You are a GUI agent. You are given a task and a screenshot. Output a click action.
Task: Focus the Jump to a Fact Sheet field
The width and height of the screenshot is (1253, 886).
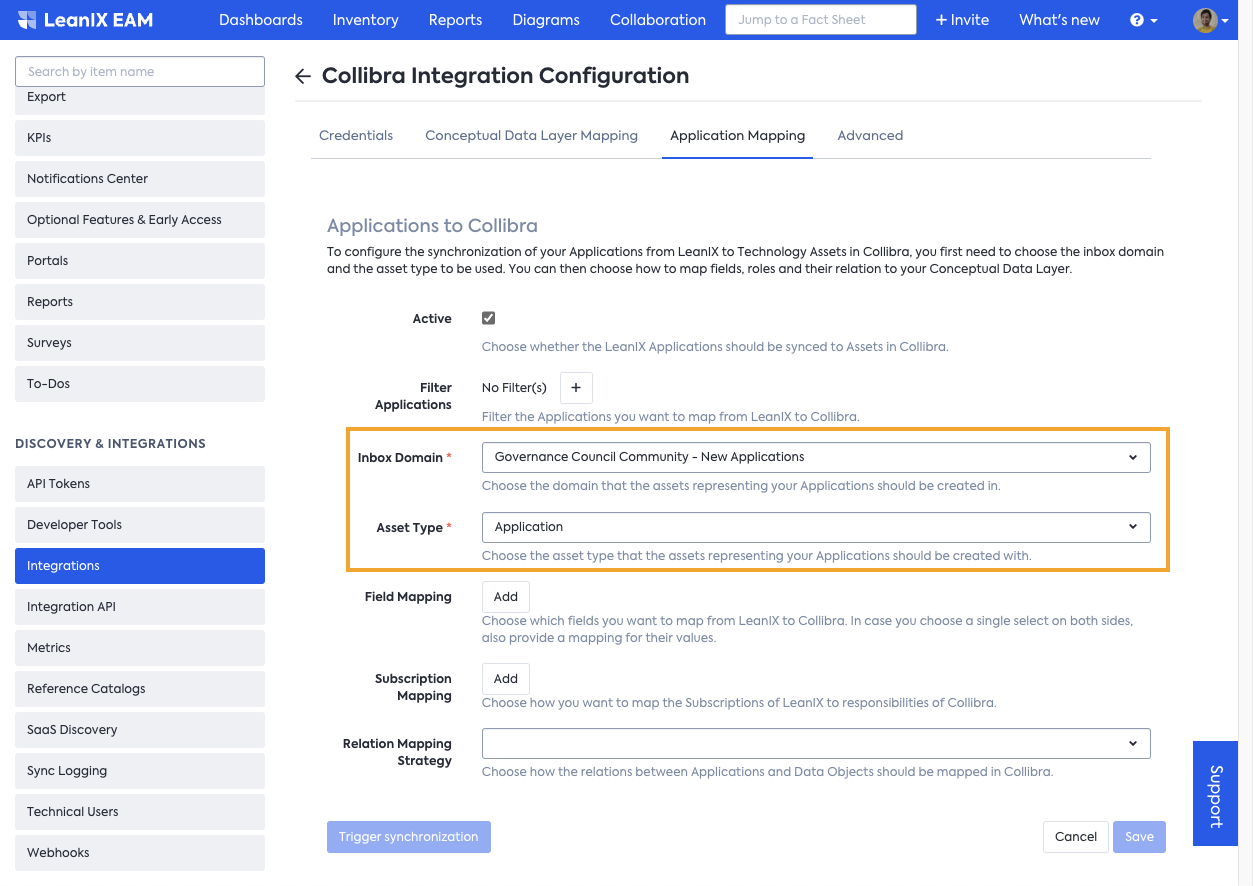click(821, 20)
